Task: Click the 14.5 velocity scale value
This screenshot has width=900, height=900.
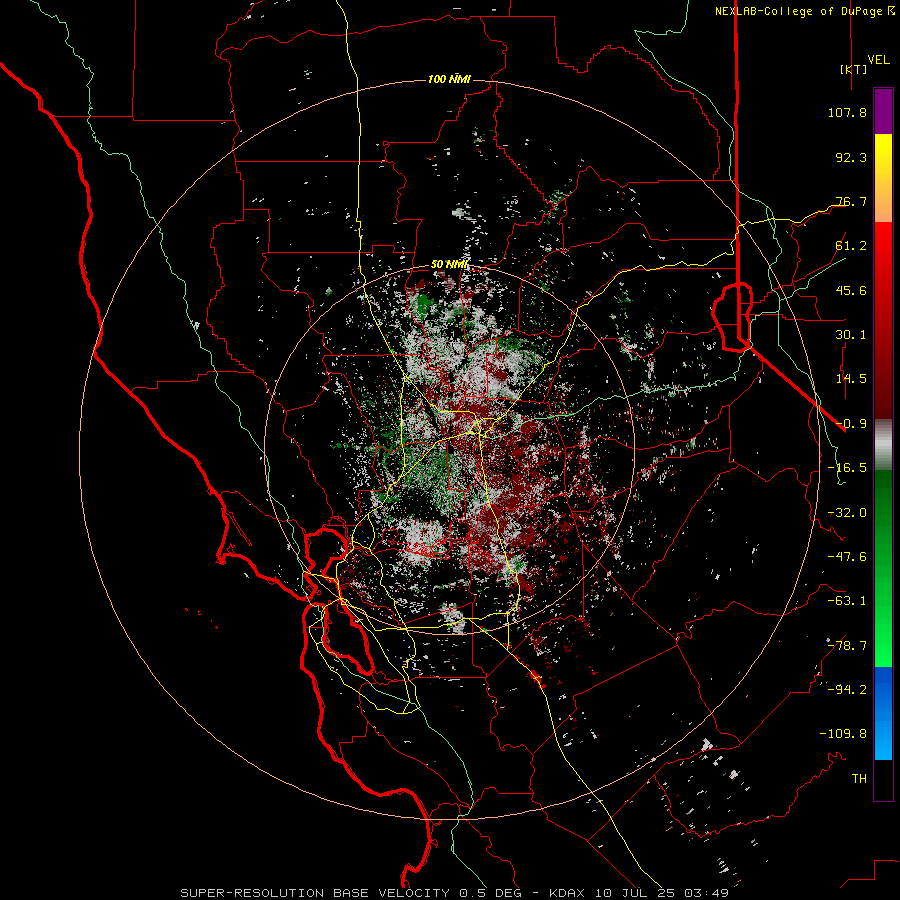Action: point(851,379)
